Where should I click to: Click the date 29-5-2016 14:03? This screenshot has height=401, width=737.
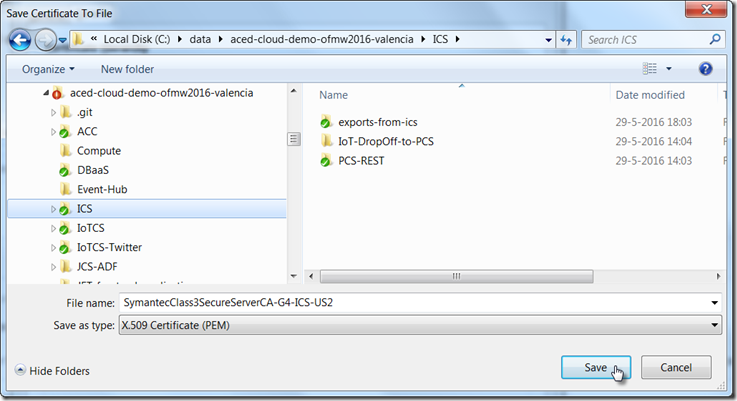click(x=654, y=161)
